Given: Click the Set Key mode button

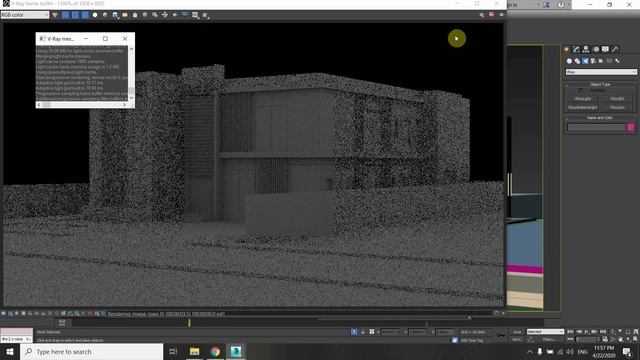Looking at the screenshot, I should [x=517, y=339].
